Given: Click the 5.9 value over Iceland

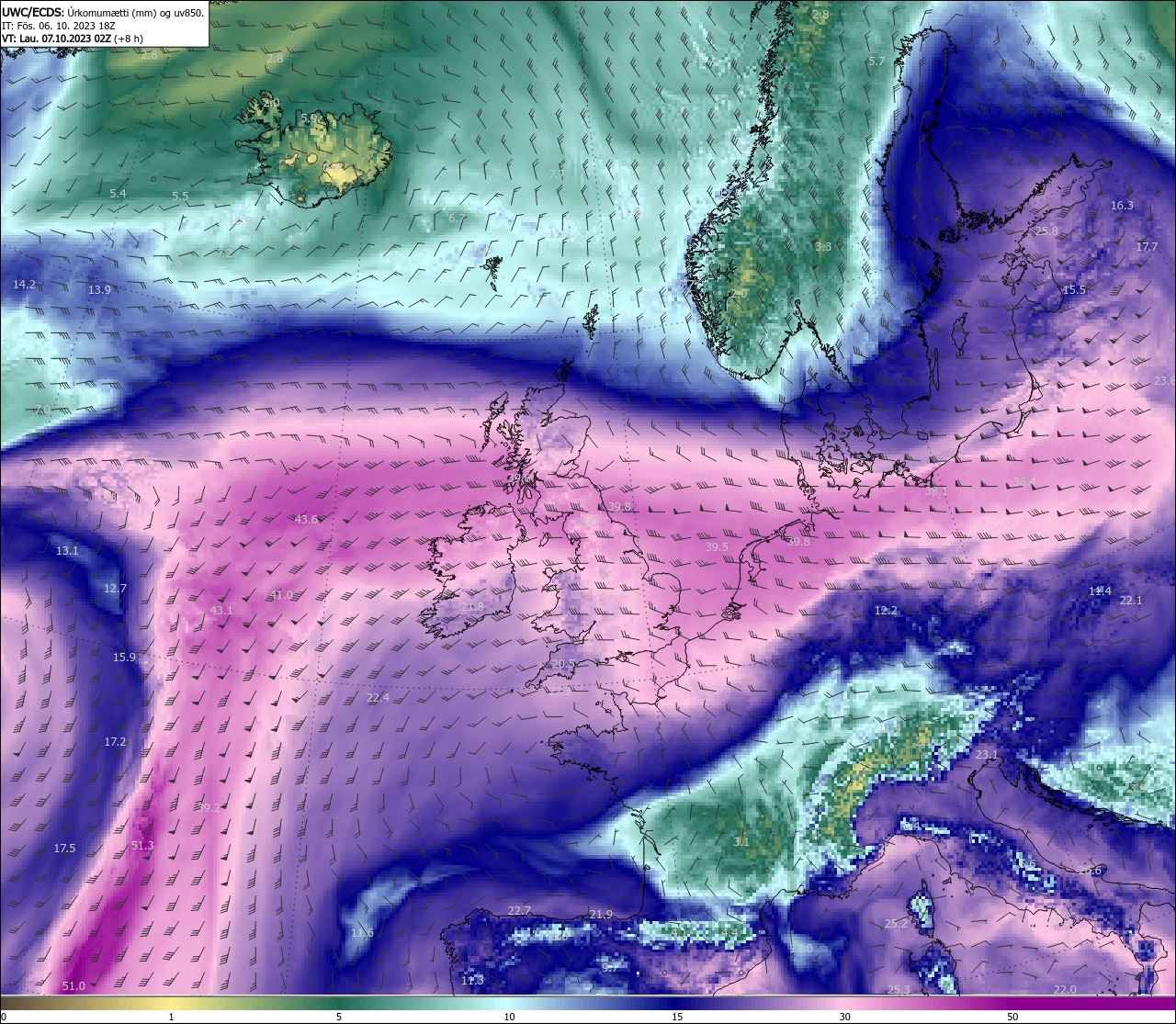Looking at the screenshot, I should pyautogui.click(x=309, y=118).
